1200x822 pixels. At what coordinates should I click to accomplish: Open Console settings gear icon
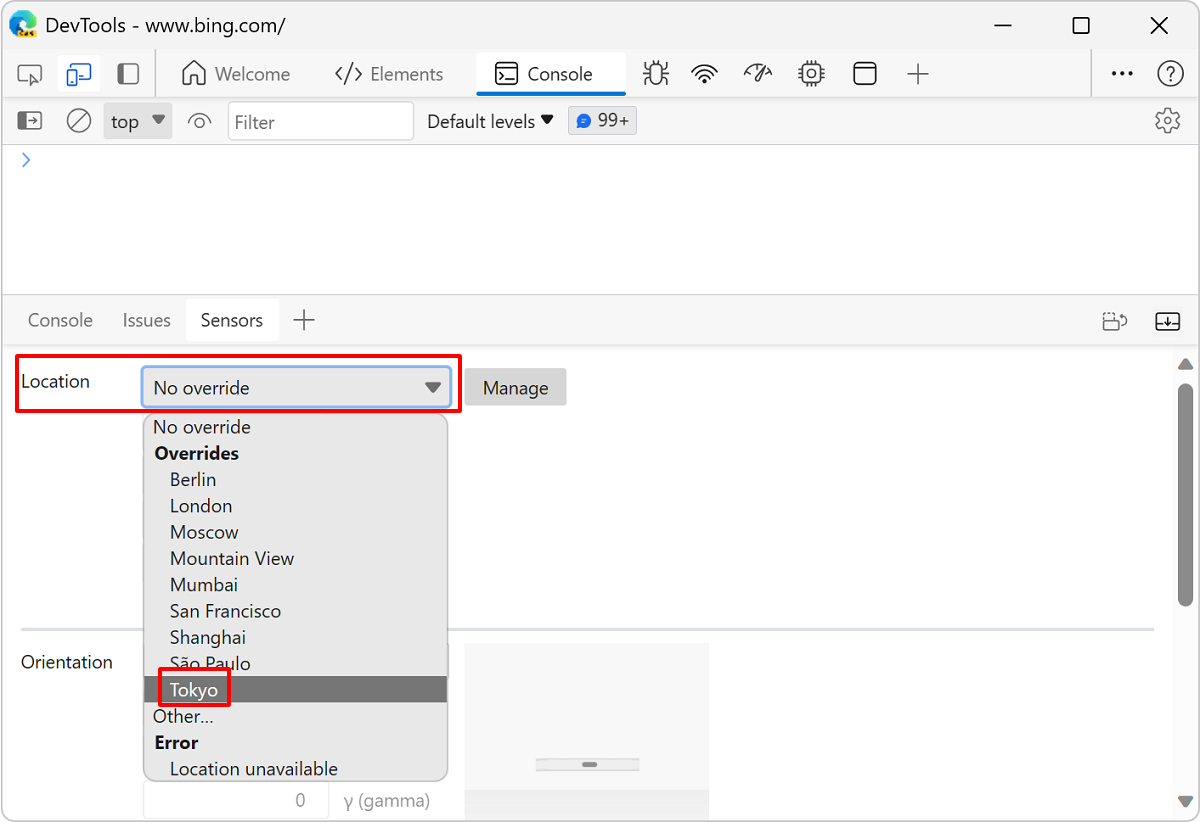tap(1167, 121)
